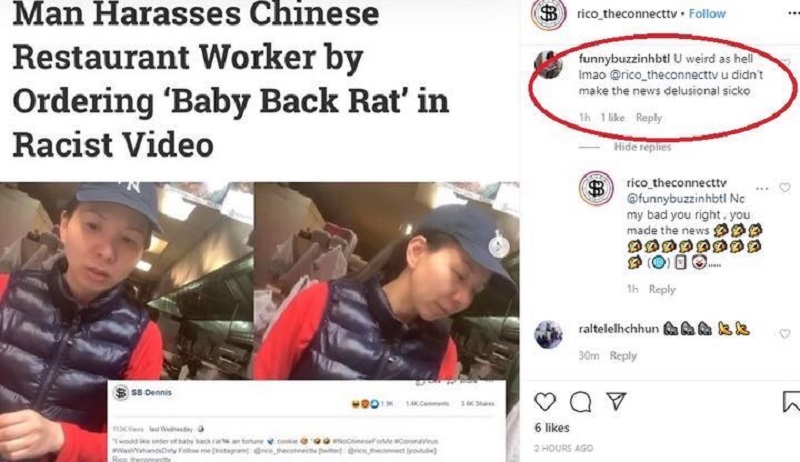
Task: Reply to funnybuzzinhbtl's comment
Action: click(648, 118)
